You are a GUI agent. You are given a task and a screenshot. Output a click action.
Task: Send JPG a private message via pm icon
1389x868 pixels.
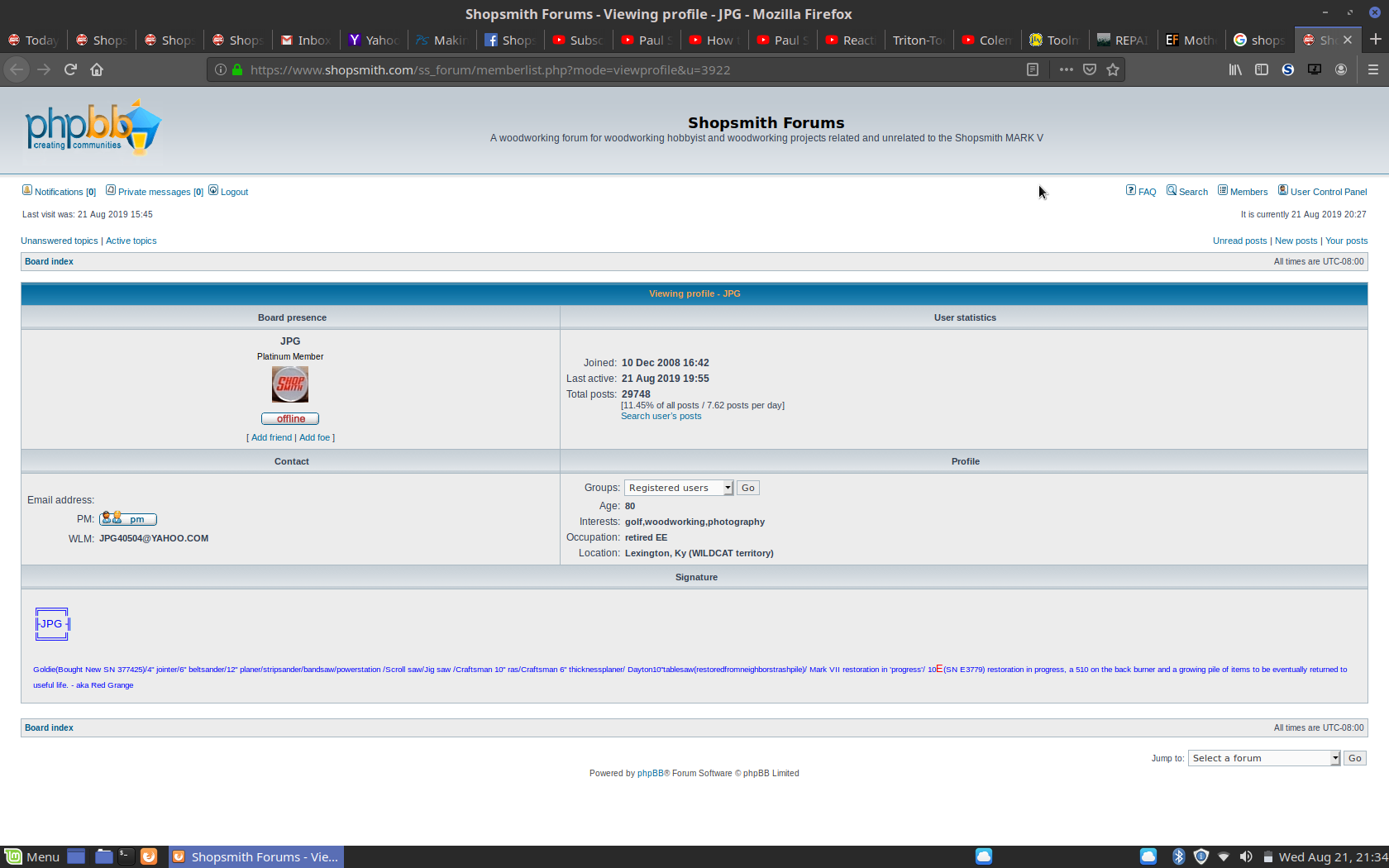(128, 519)
